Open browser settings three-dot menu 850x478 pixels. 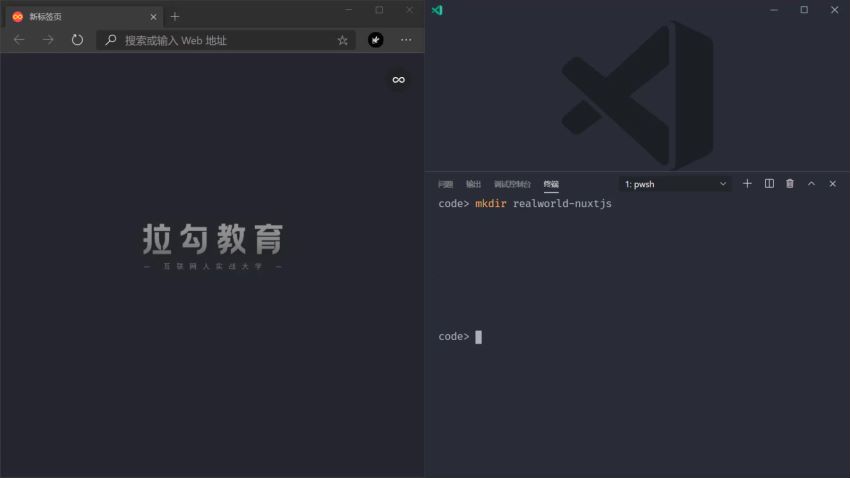[x=406, y=40]
